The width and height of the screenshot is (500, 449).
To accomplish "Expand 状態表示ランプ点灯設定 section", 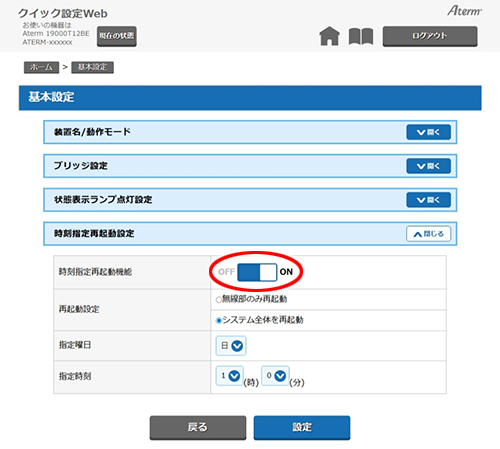I will click(428, 200).
